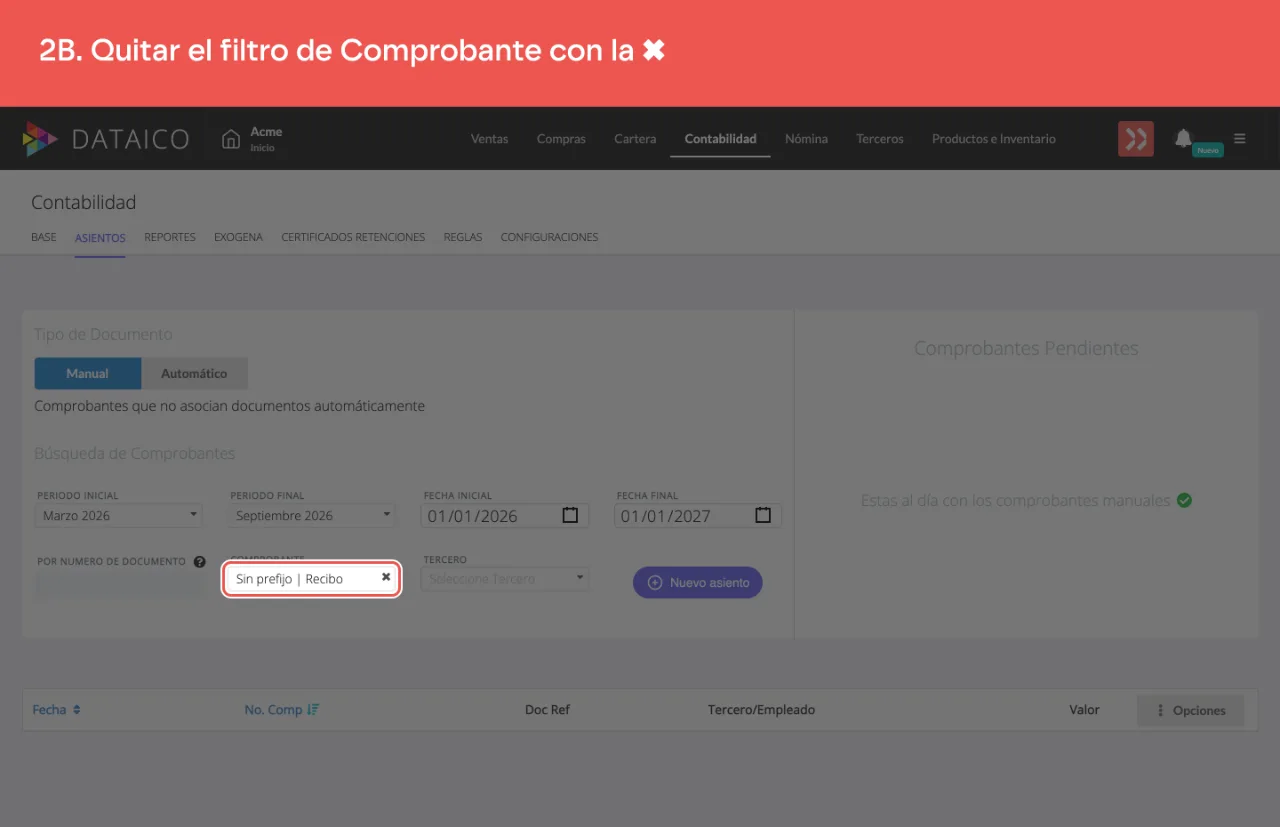Click the sort icon next to Fecha
This screenshot has height=827, width=1280.
click(x=77, y=710)
